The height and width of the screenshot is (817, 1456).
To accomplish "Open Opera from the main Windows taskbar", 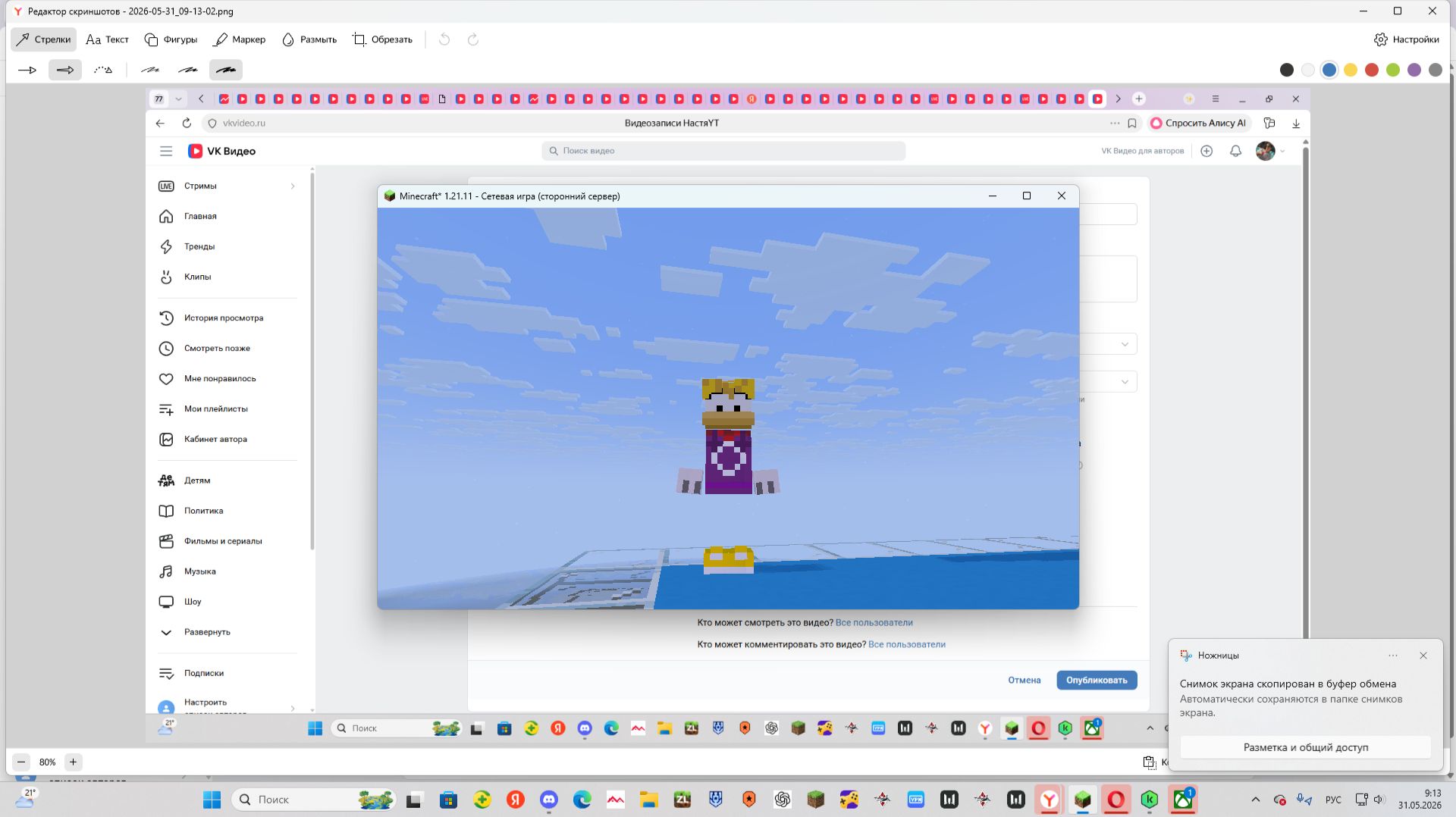I will pos(1116,800).
